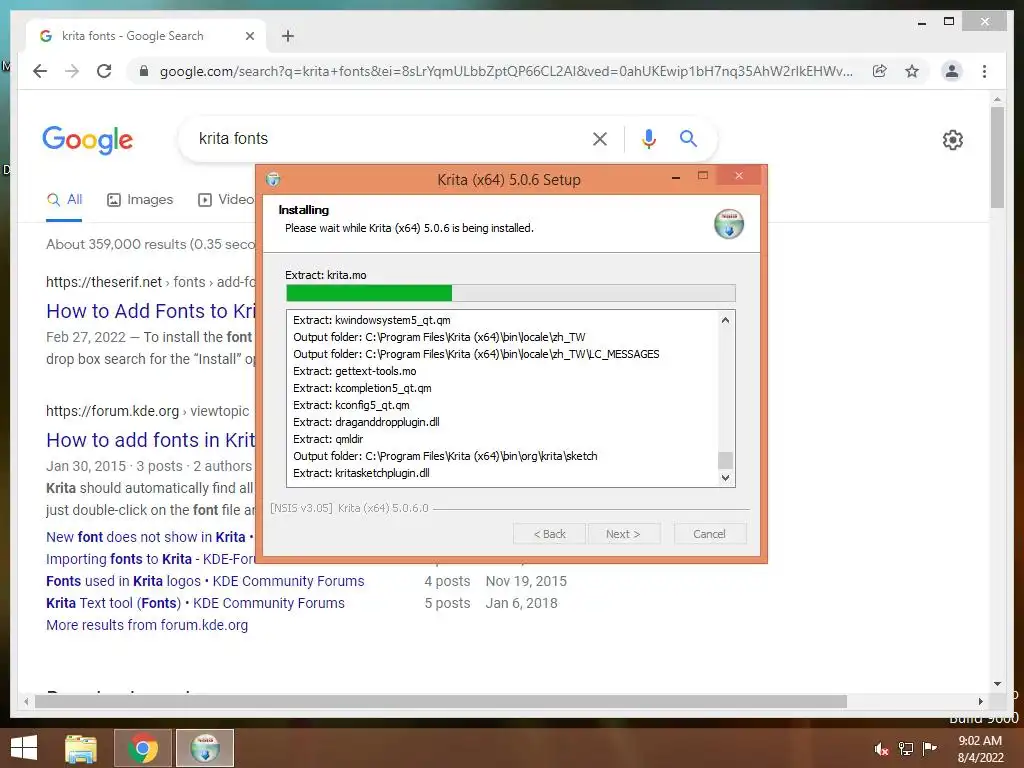
Task: Click the Google logo
Action: [88, 140]
